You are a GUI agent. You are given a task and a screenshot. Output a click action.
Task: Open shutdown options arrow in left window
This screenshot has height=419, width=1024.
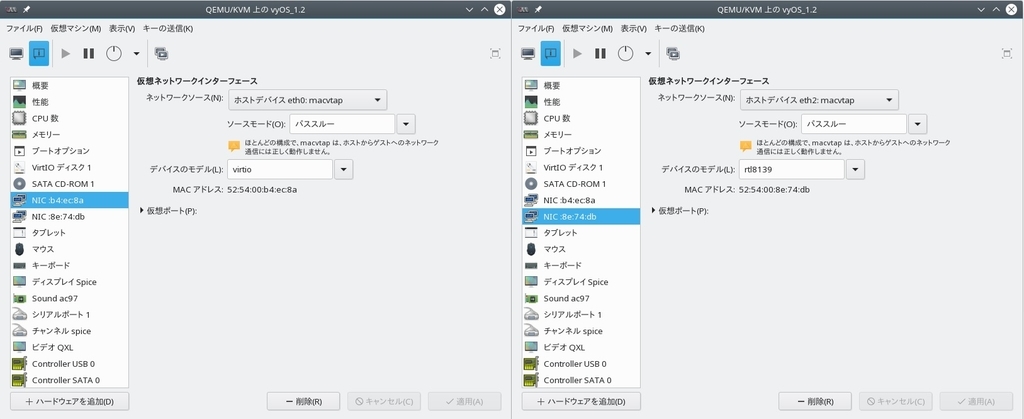(136, 54)
